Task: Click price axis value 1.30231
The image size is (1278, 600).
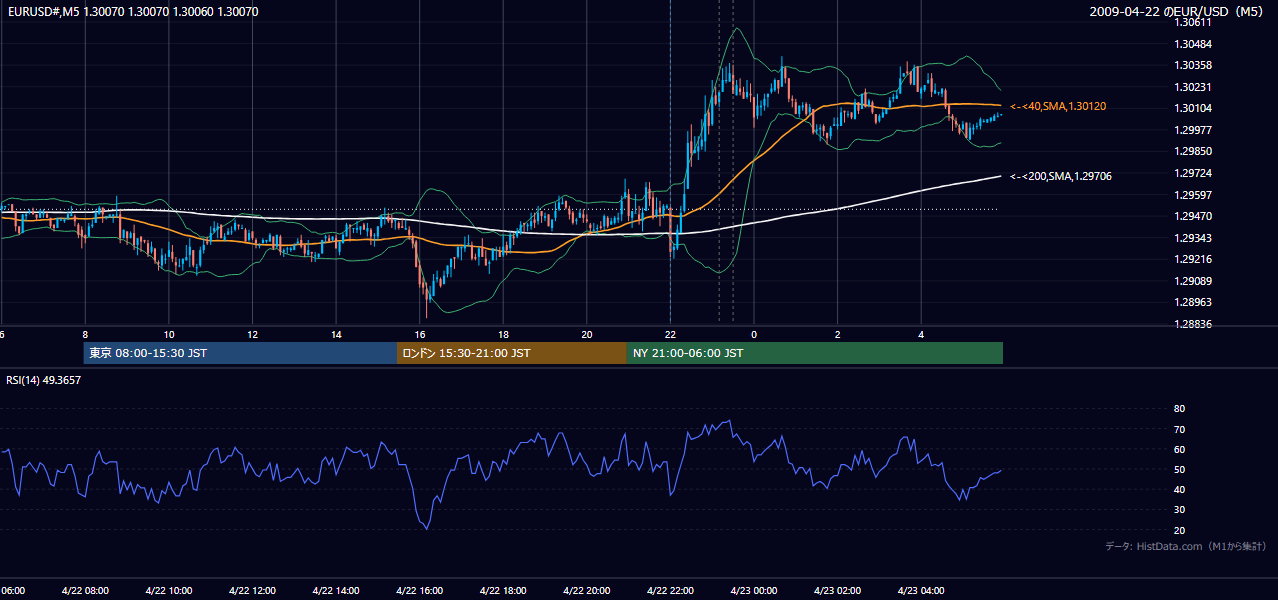Action: click(x=1193, y=87)
